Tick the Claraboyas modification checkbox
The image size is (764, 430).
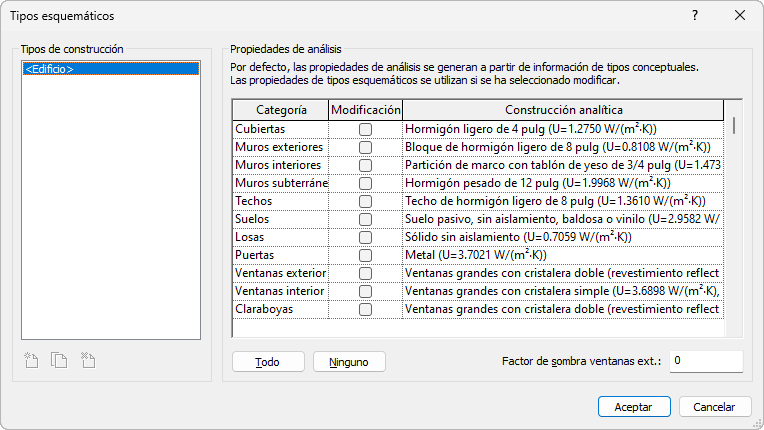366,309
